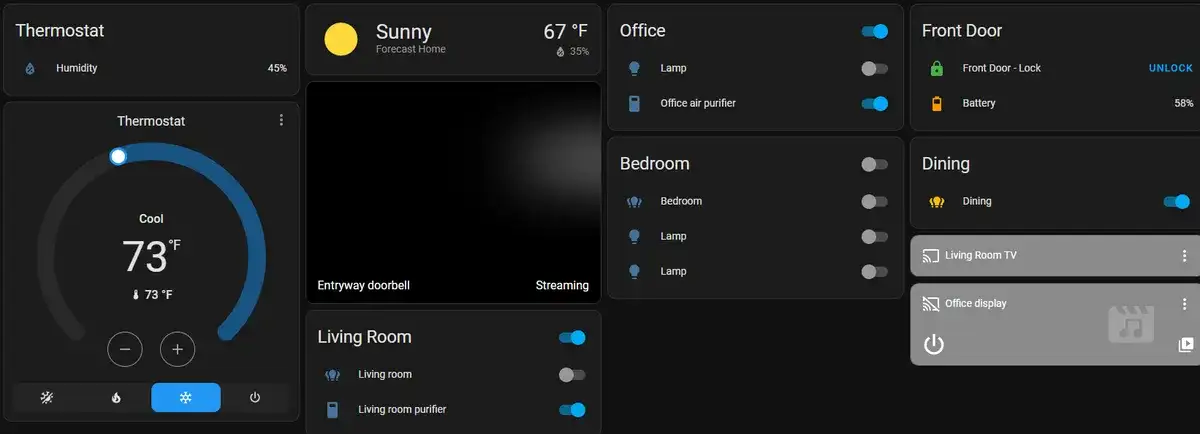Toggle the Office header switch
1200x434 pixels.
pyautogui.click(x=874, y=31)
